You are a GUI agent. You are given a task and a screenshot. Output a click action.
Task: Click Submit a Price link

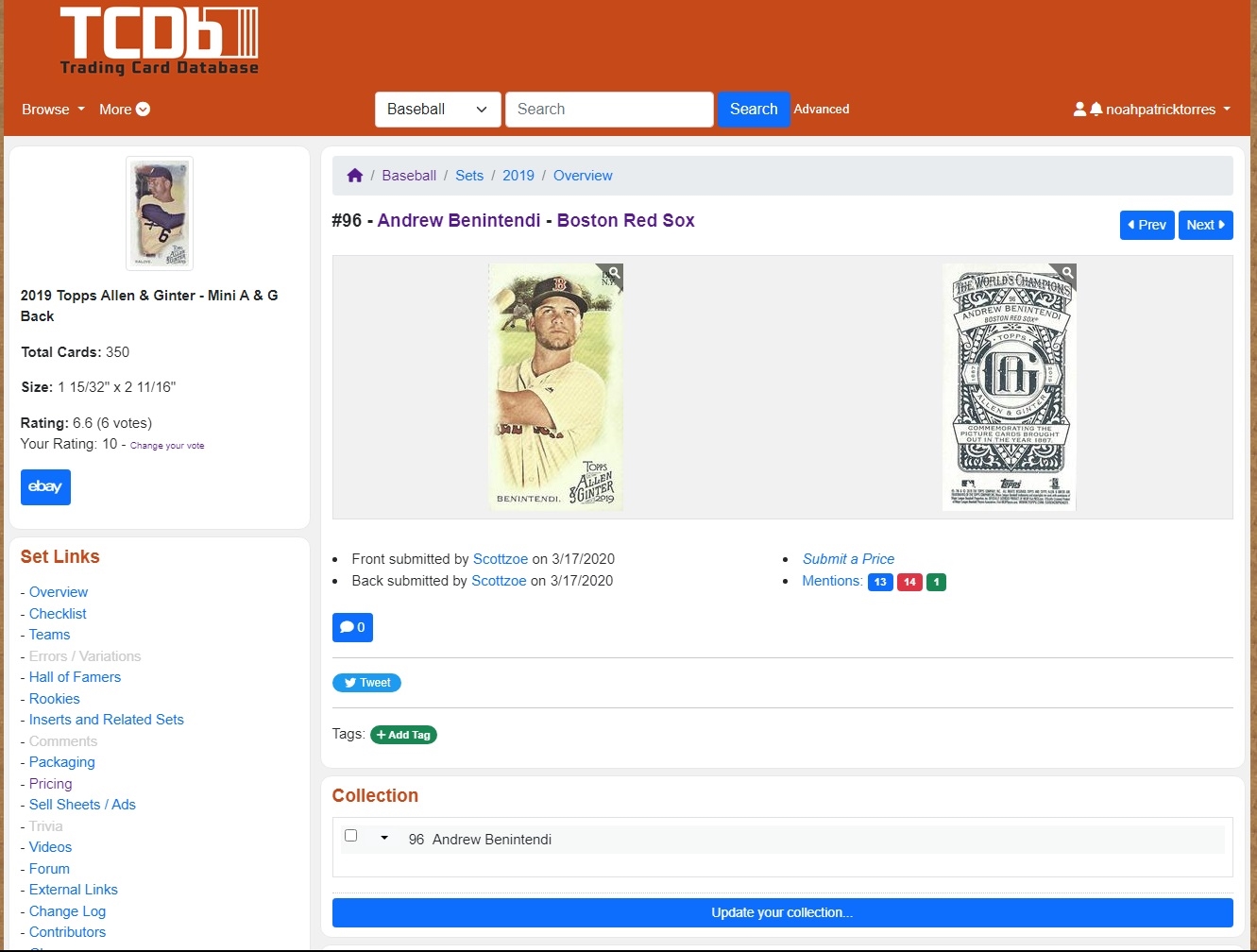tap(848, 559)
